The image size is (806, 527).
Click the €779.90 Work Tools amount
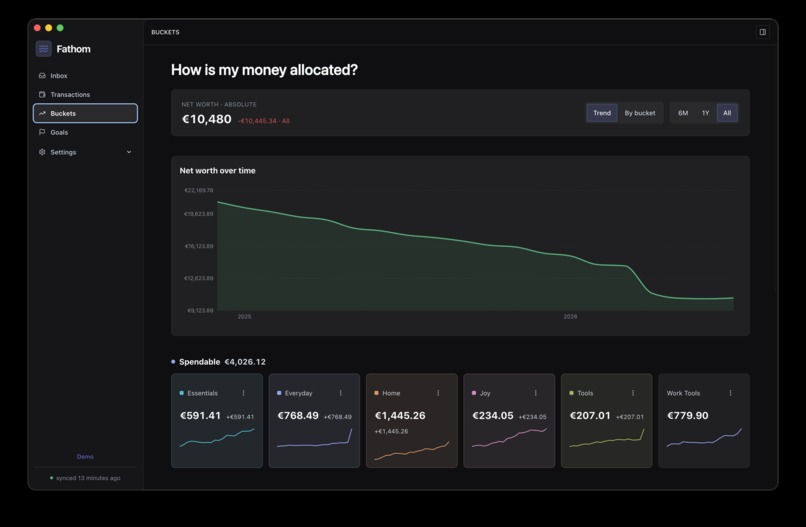pos(688,415)
